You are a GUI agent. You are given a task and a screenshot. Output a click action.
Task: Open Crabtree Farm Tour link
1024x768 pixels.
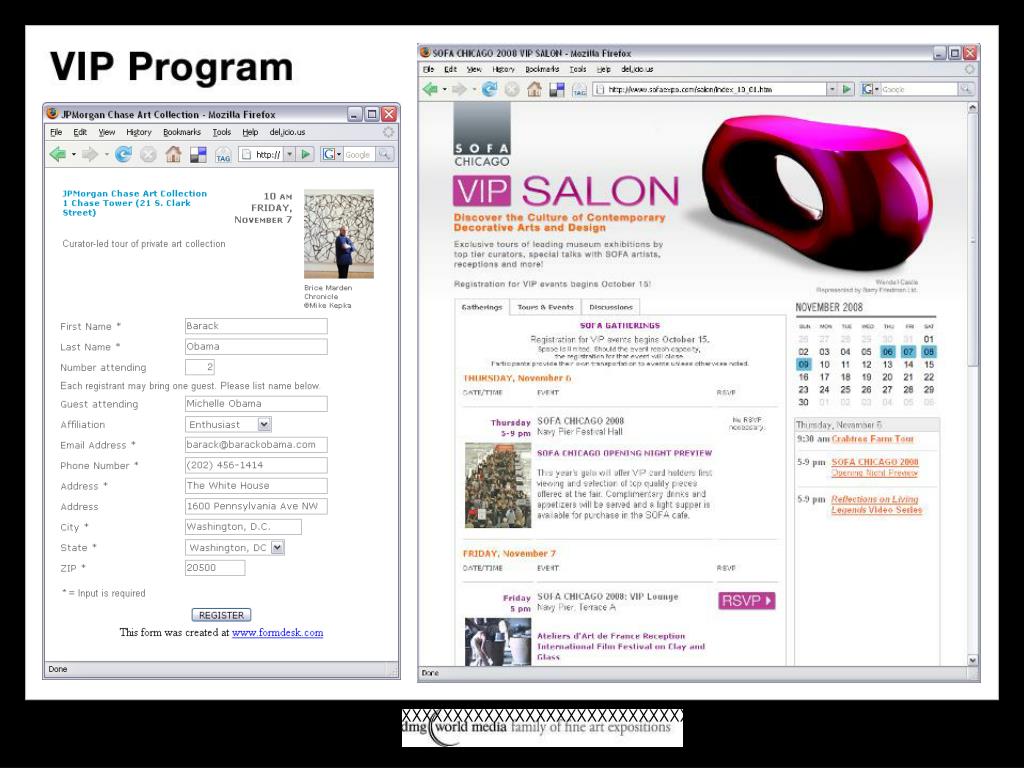(872, 439)
